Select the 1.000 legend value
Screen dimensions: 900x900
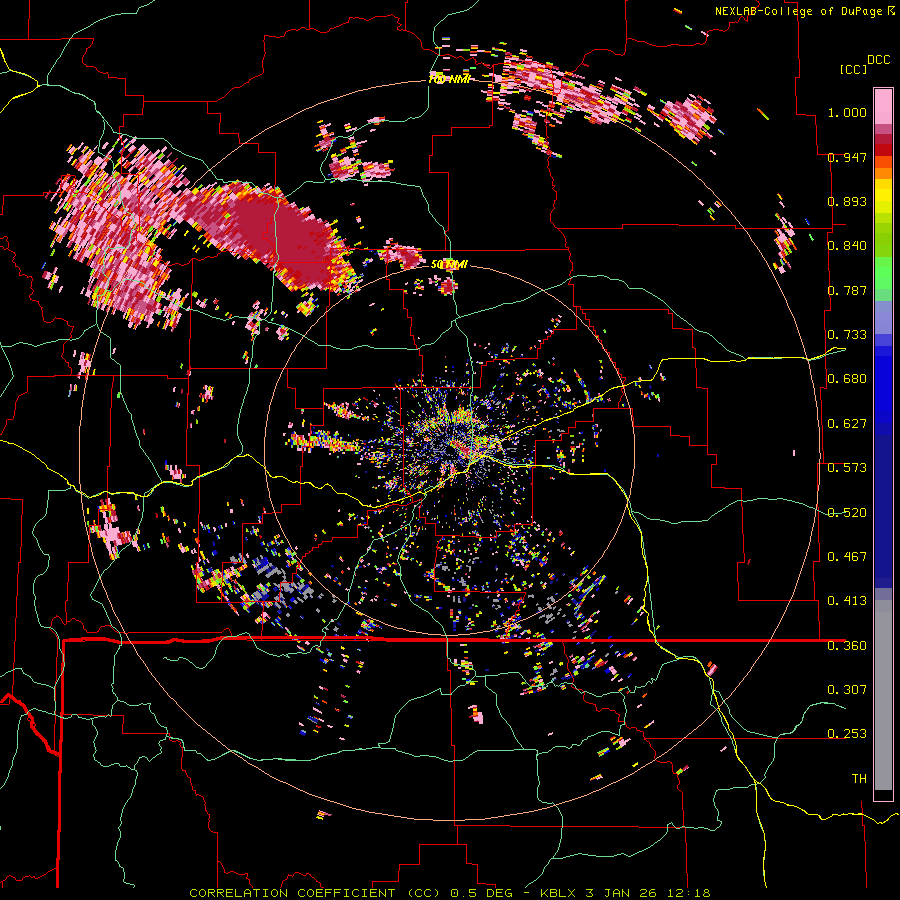[x=847, y=112]
